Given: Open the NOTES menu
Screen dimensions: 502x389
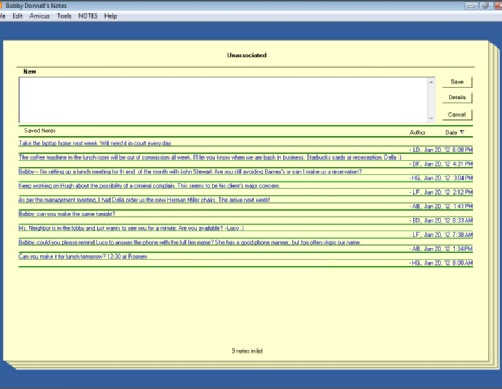Looking at the screenshot, I should (x=88, y=16).
